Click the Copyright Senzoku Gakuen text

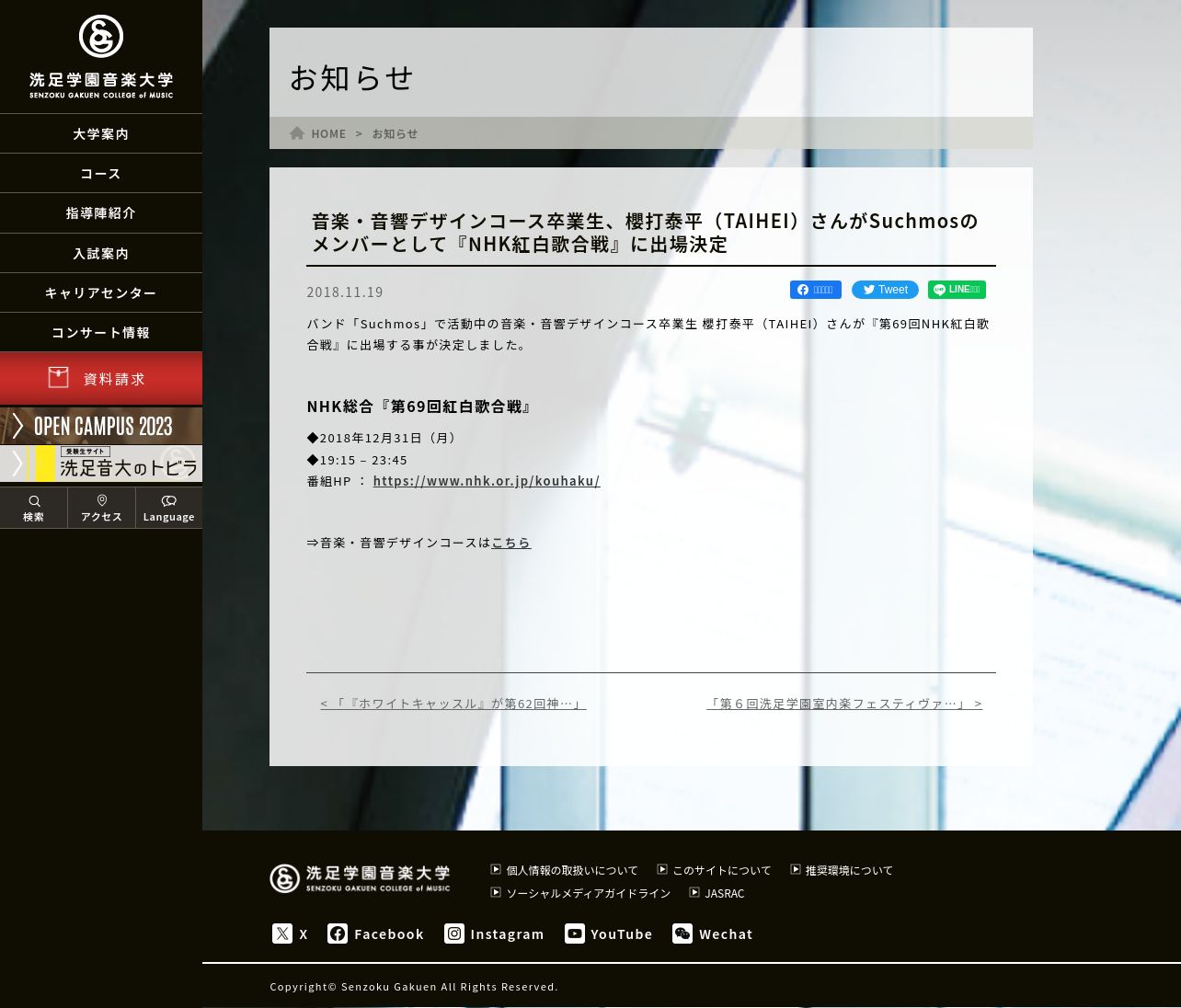pyautogui.click(x=414, y=987)
